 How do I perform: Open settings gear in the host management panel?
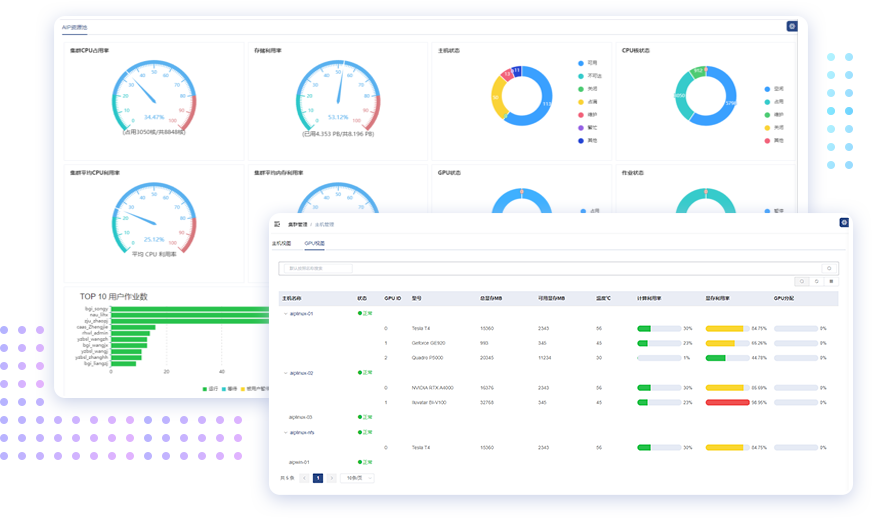[844, 223]
